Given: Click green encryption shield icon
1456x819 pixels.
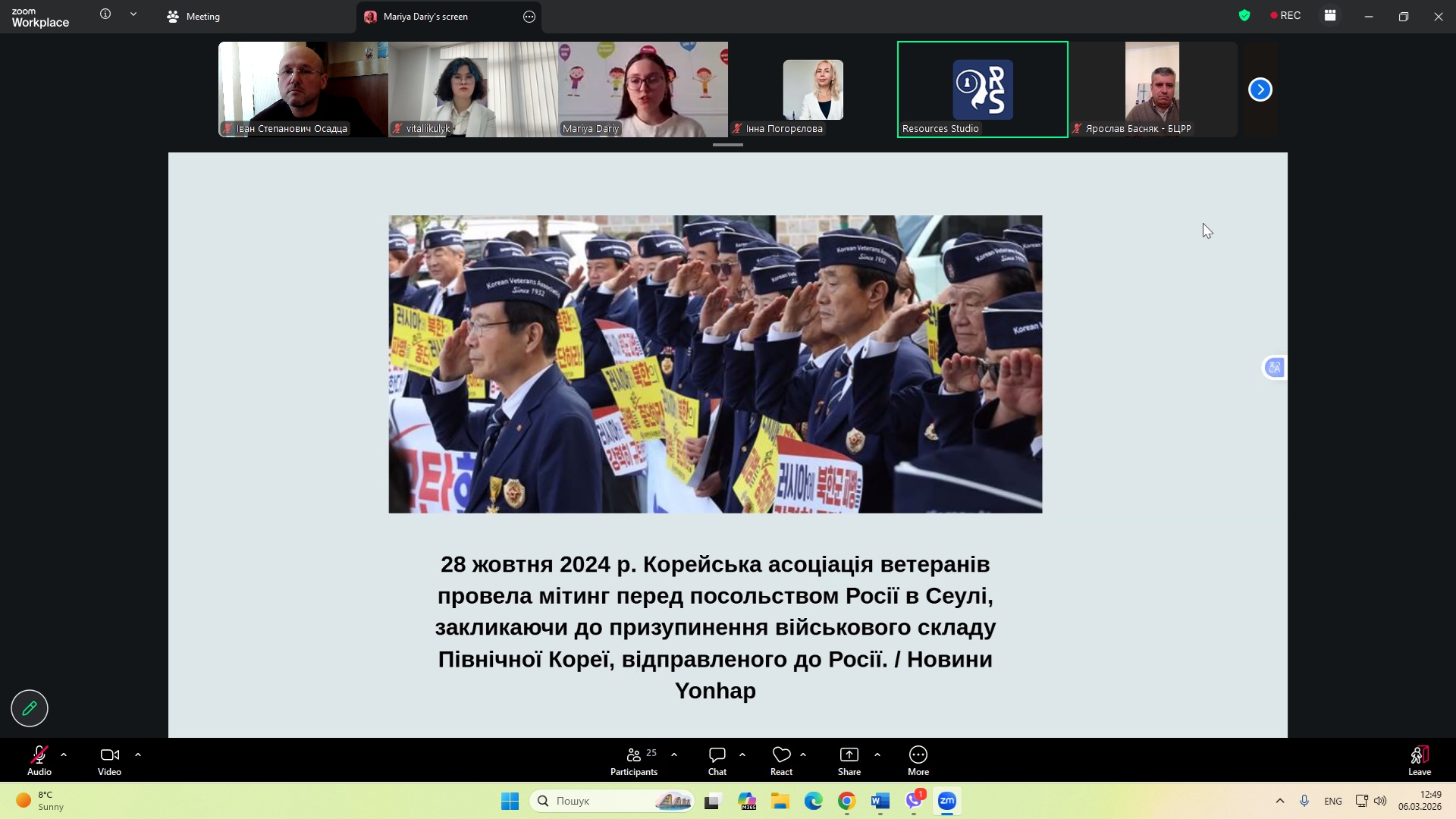Looking at the screenshot, I should 1244,15.
